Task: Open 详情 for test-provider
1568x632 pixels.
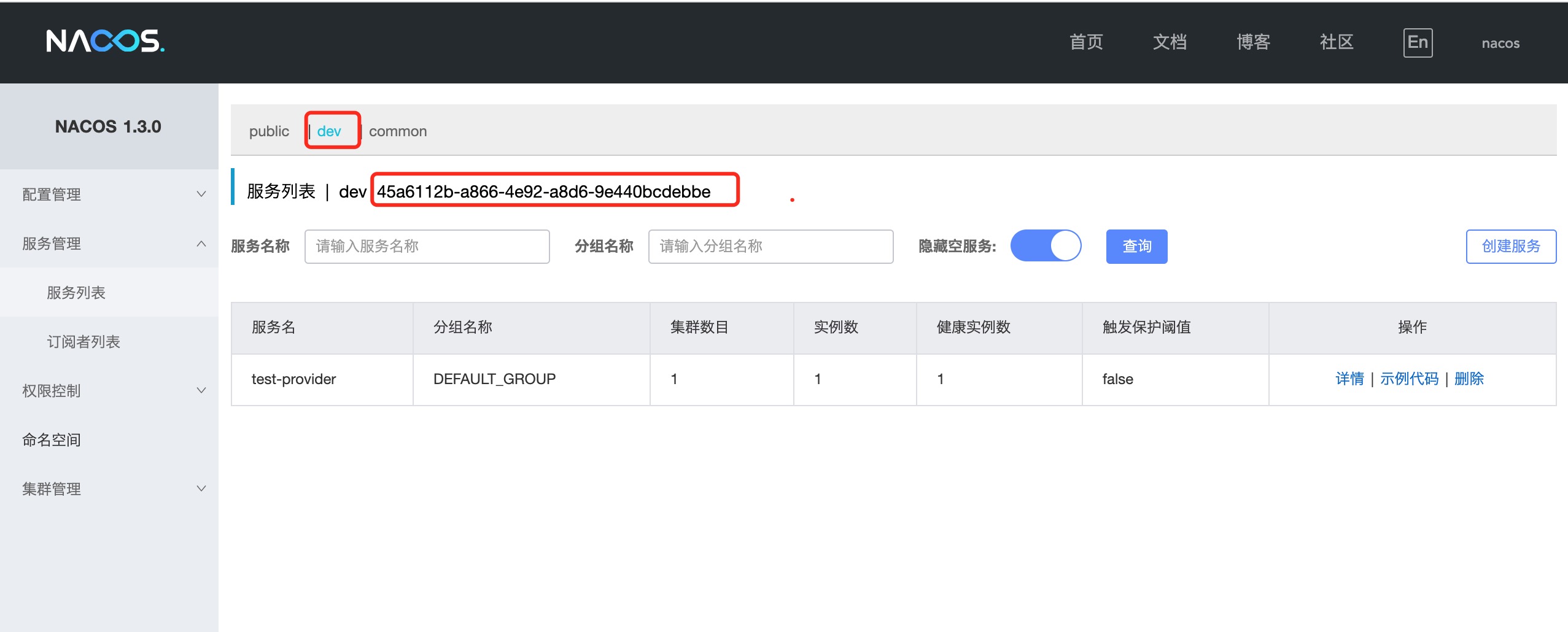Action: [1349, 379]
